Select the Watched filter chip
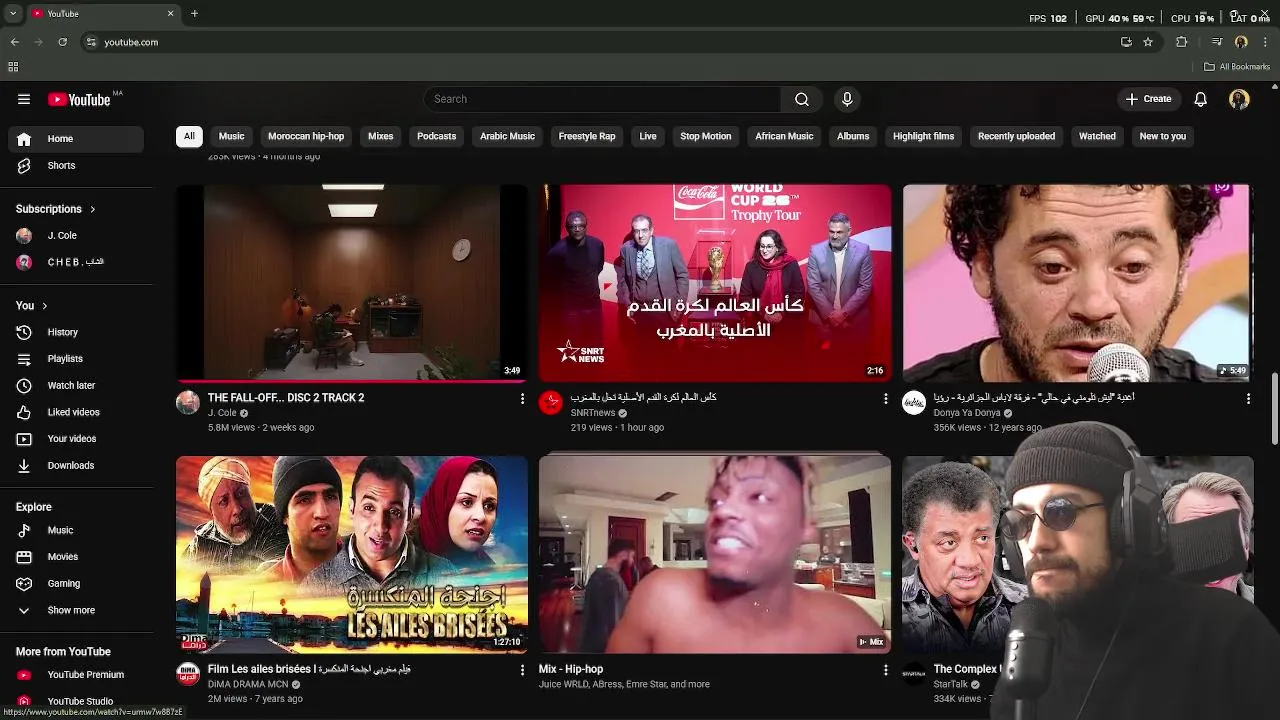The width and height of the screenshot is (1280, 720). point(1097,136)
